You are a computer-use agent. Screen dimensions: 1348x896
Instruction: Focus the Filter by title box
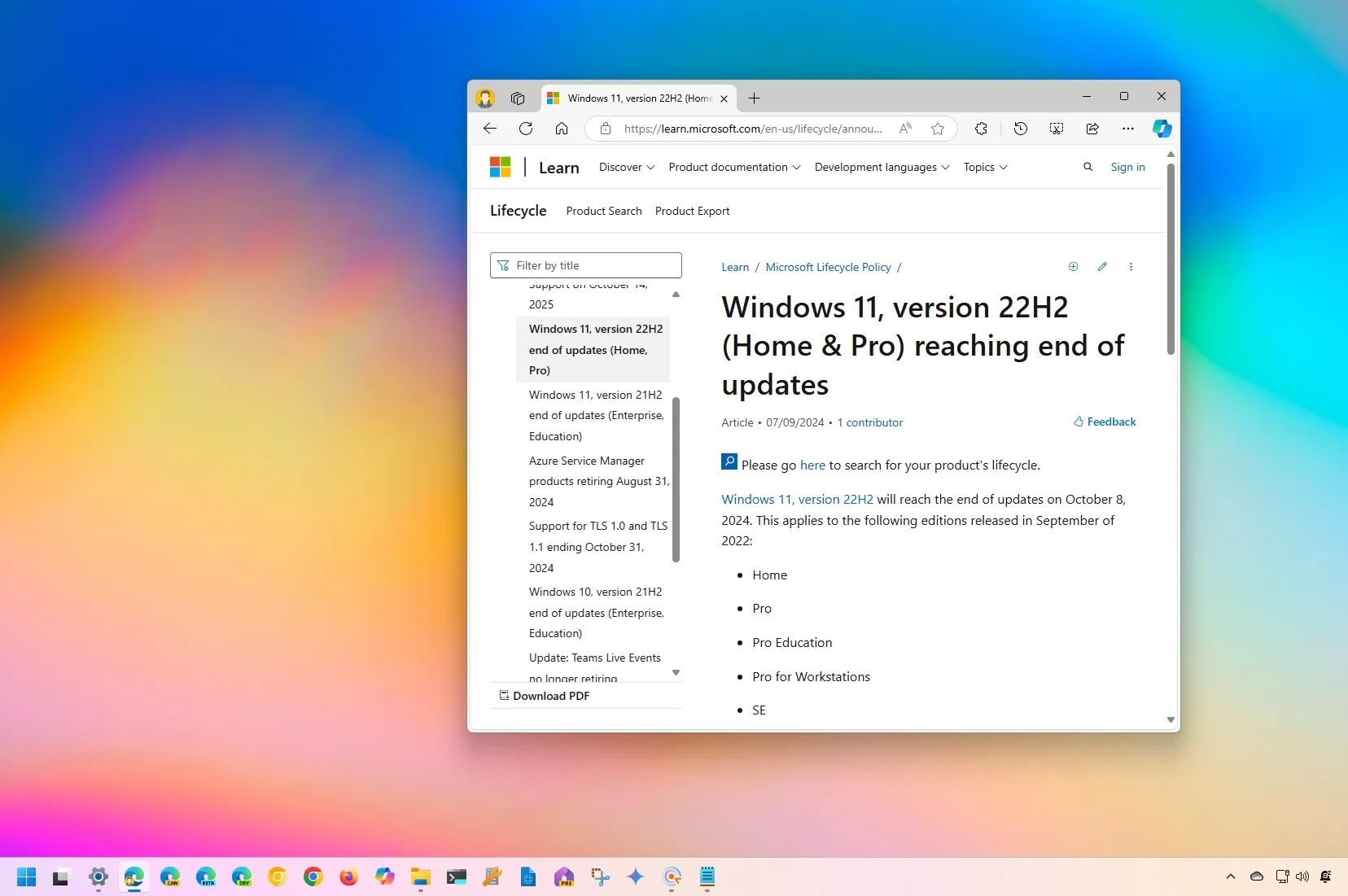coord(586,265)
